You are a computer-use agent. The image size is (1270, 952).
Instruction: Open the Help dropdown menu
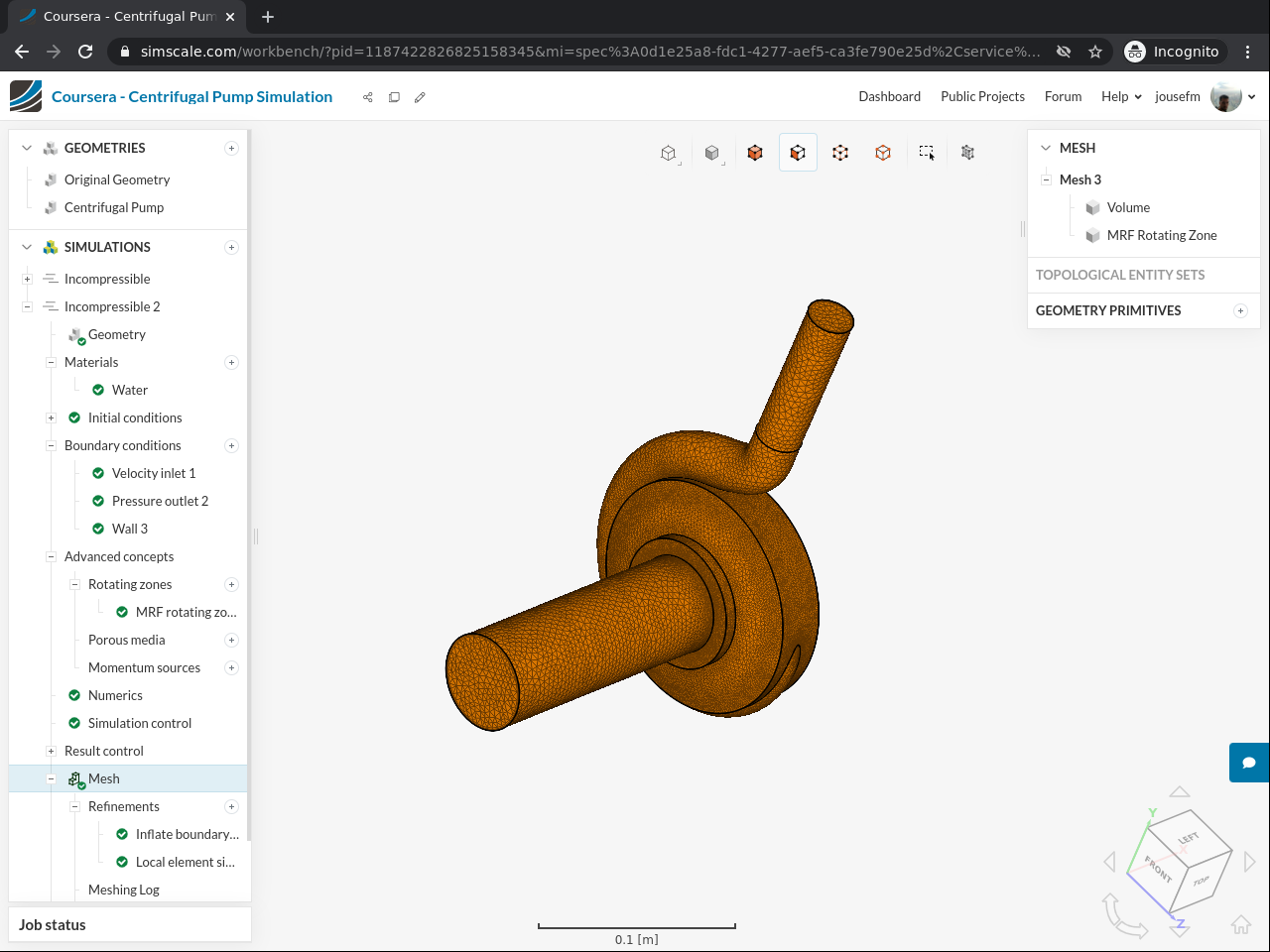pyautogui.click(x=1121, y=96)
